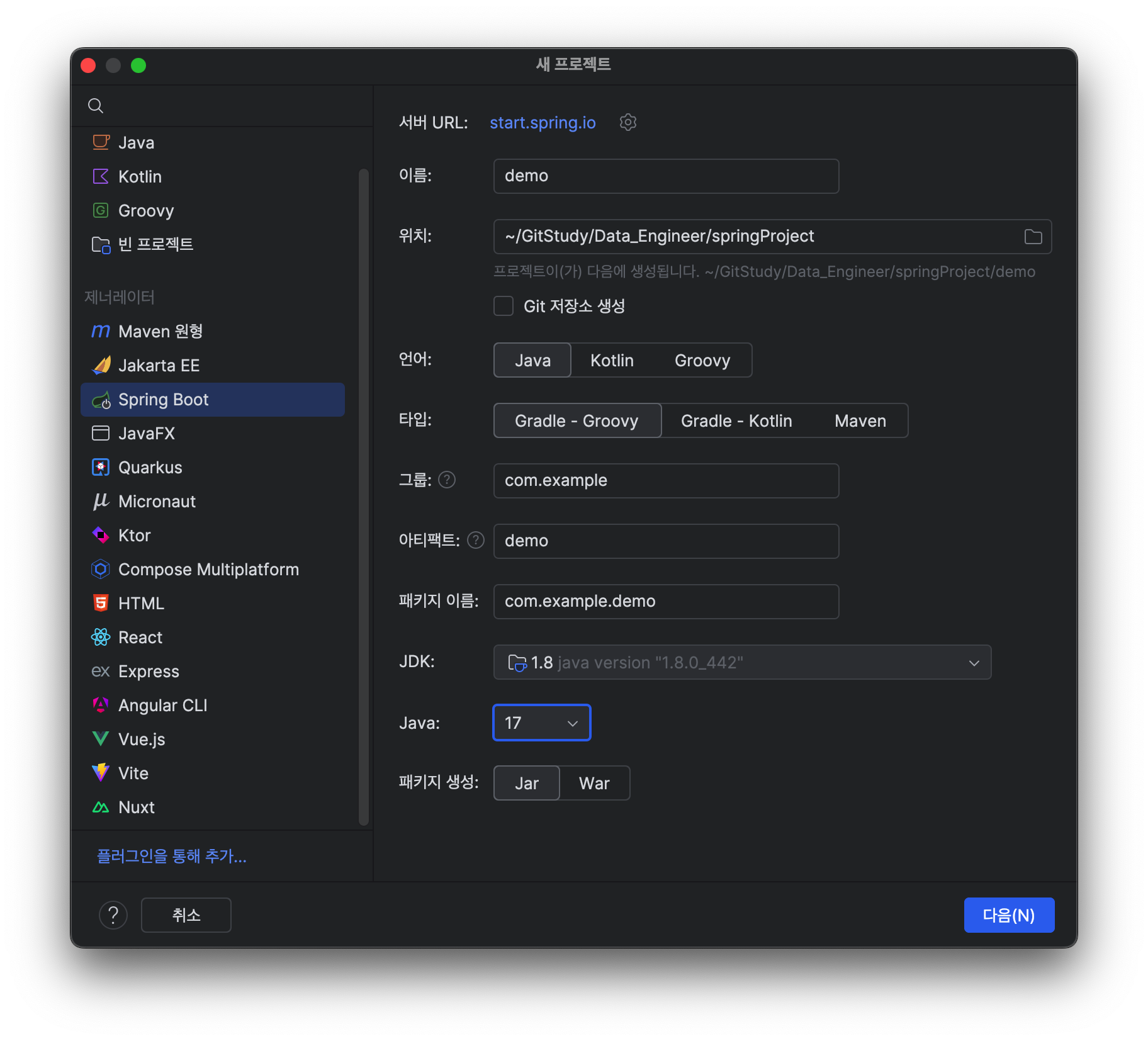Screen dimensions: 1148x1041
Task: Click the Cancel (취소) button
Action: coord(186,915)
